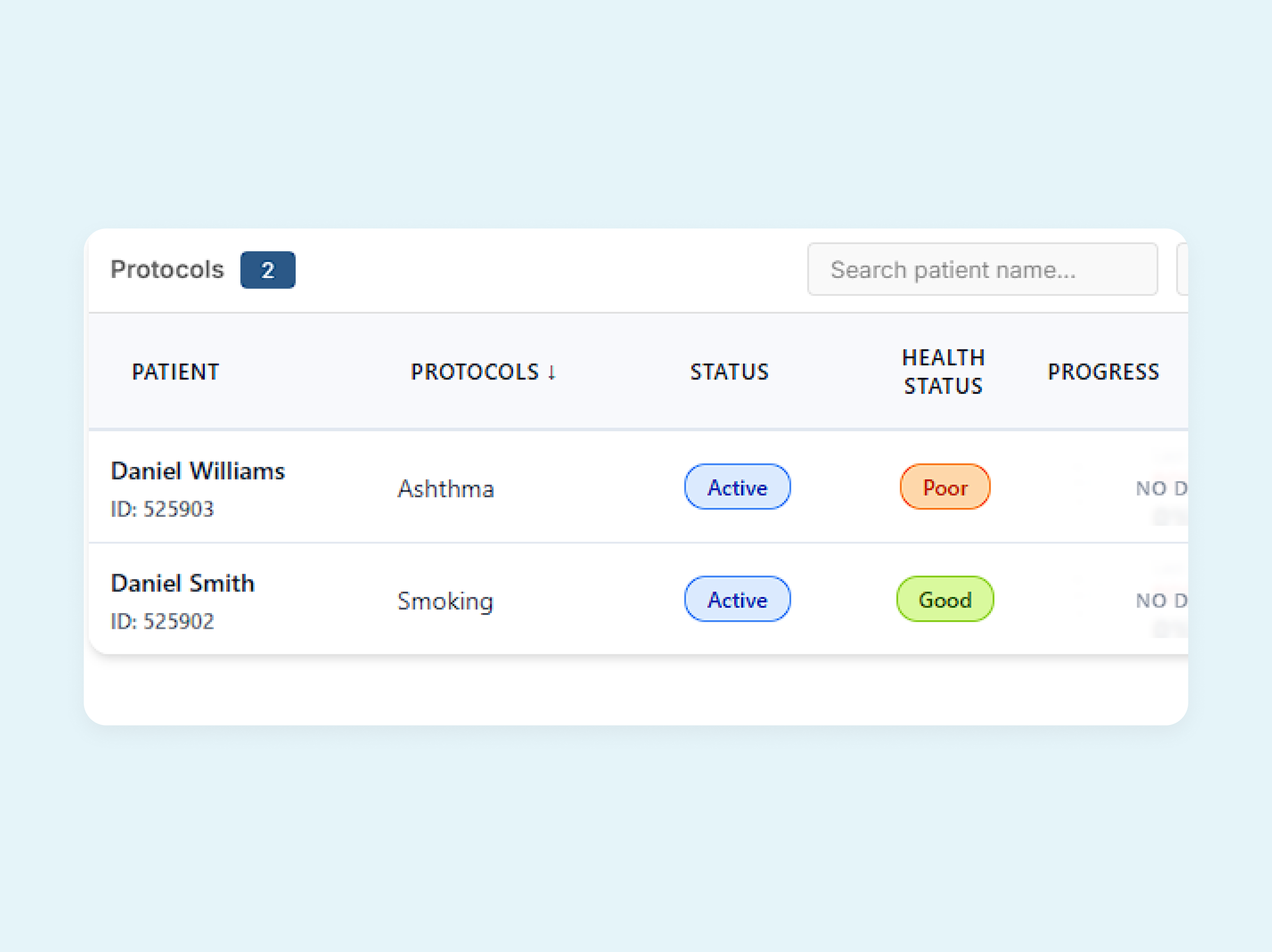The image size is (1272, 952).
Task: Click the orange Poor health badge
Action: pyautogui.click(x=945, y=487)
